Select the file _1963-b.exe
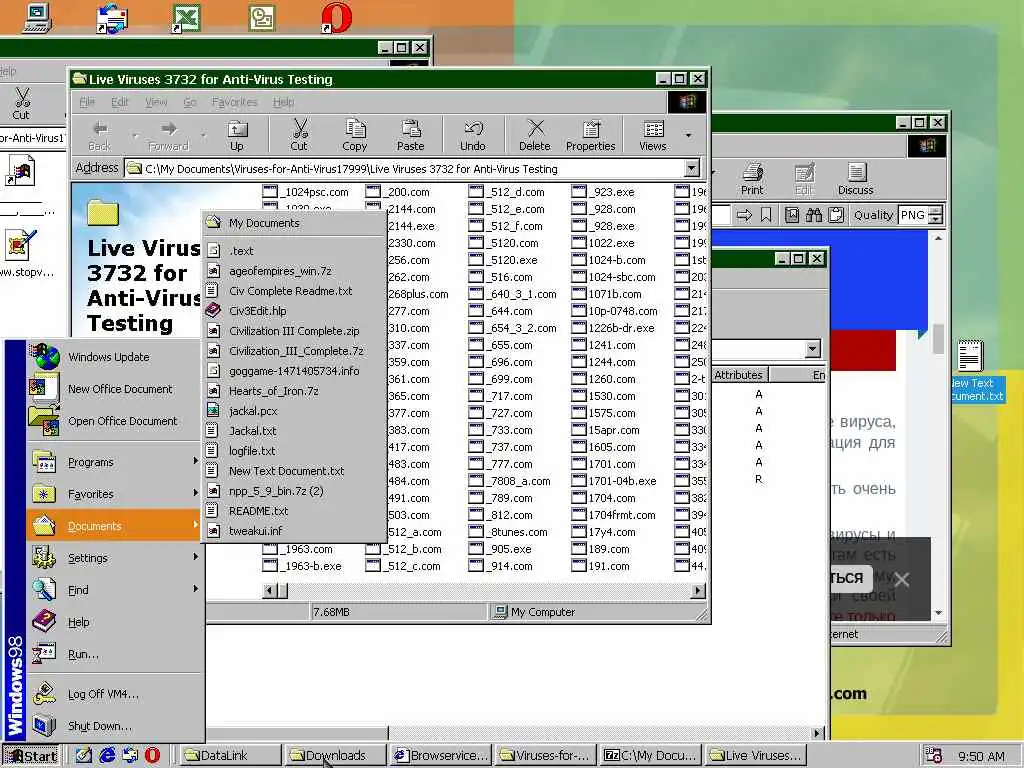The height and width of the screenshot is (768, 1024). tap(302, 566)
